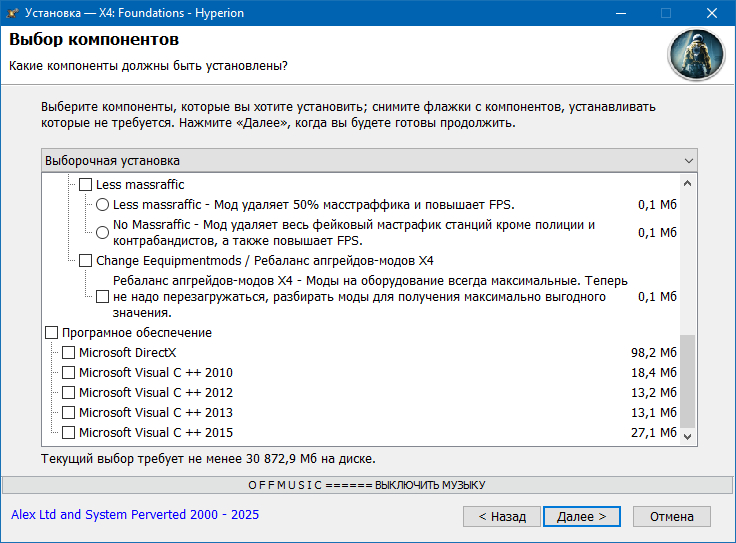Check the Ребаланс апгрейдов-модов X4 sub-option box
736x543 pixels.
click(102, 297)
